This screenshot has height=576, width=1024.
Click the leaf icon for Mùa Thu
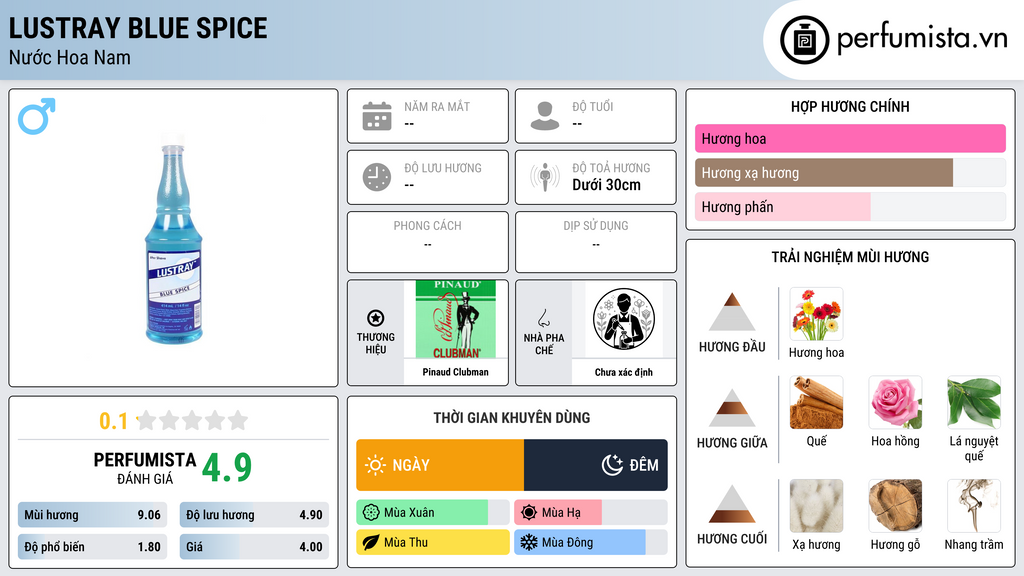[x=371, y=542]
